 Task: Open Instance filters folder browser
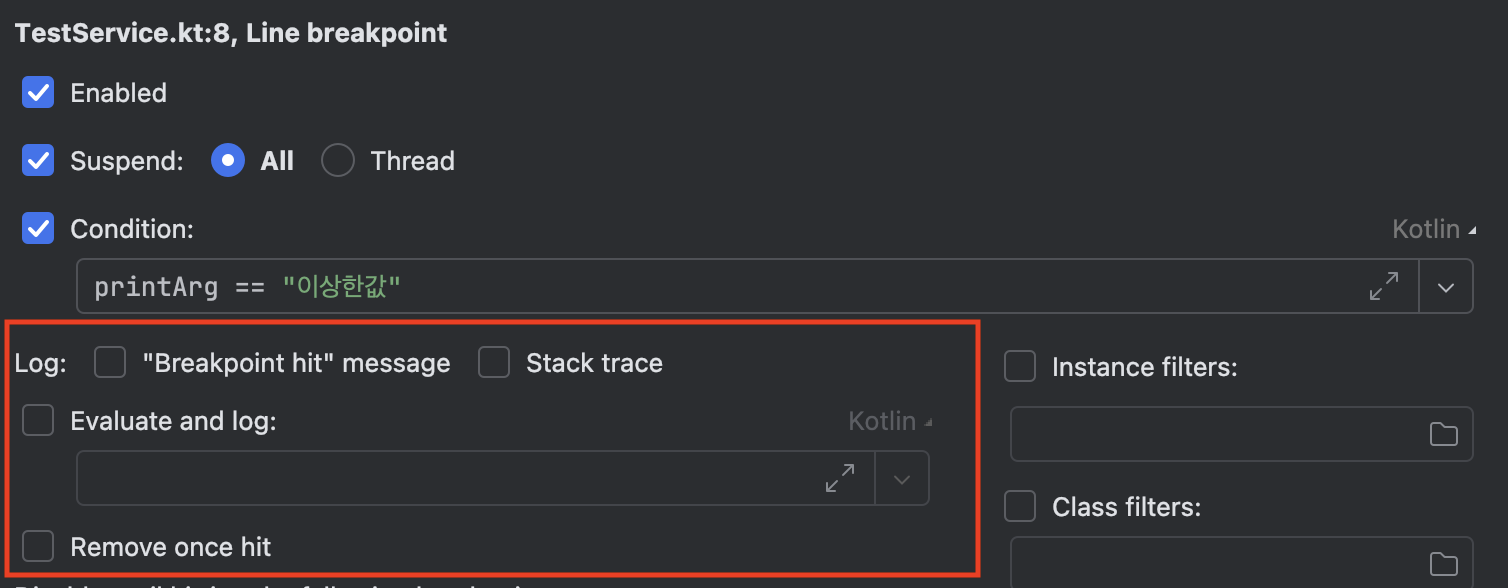[1443, 433]
